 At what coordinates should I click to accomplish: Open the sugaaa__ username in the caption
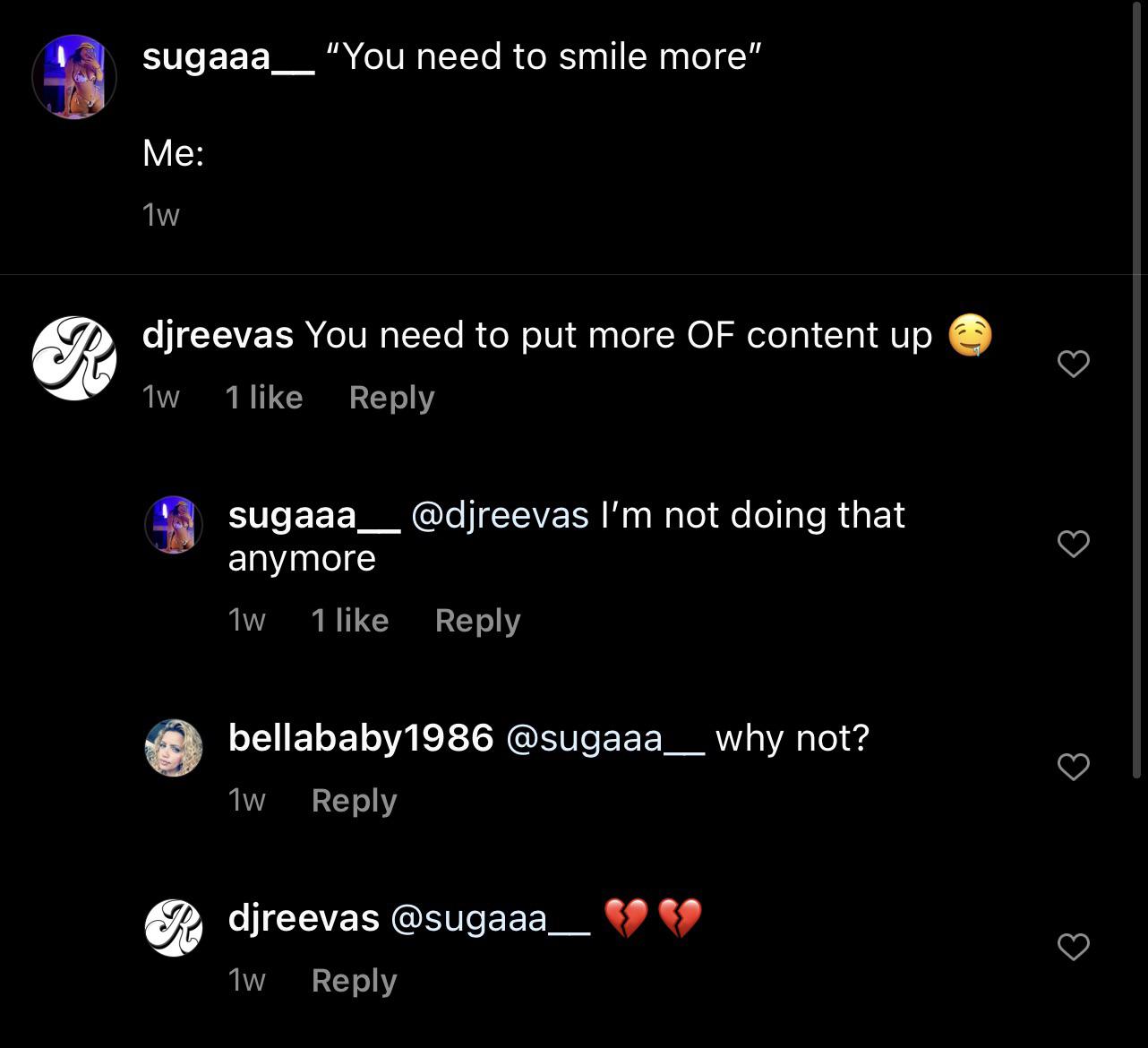[228, 56]
